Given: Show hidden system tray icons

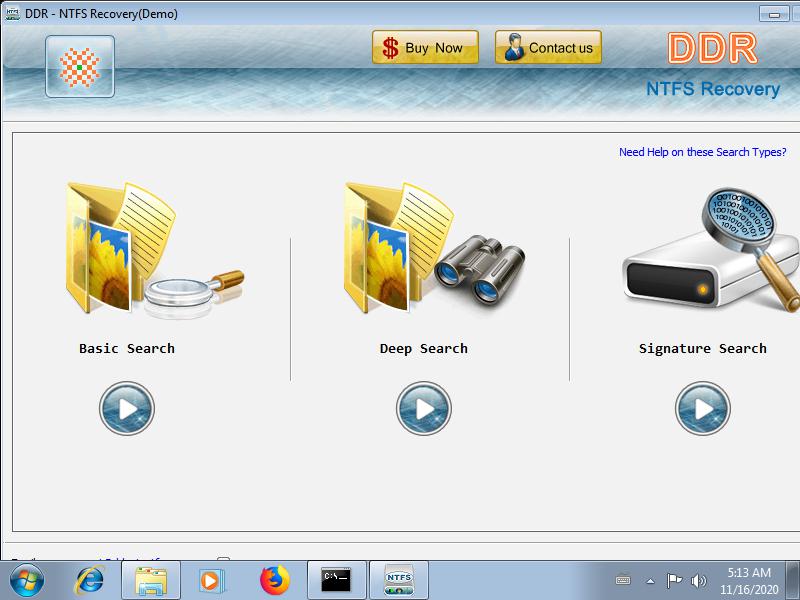Looking at the screenshot, I should point(651,581).
